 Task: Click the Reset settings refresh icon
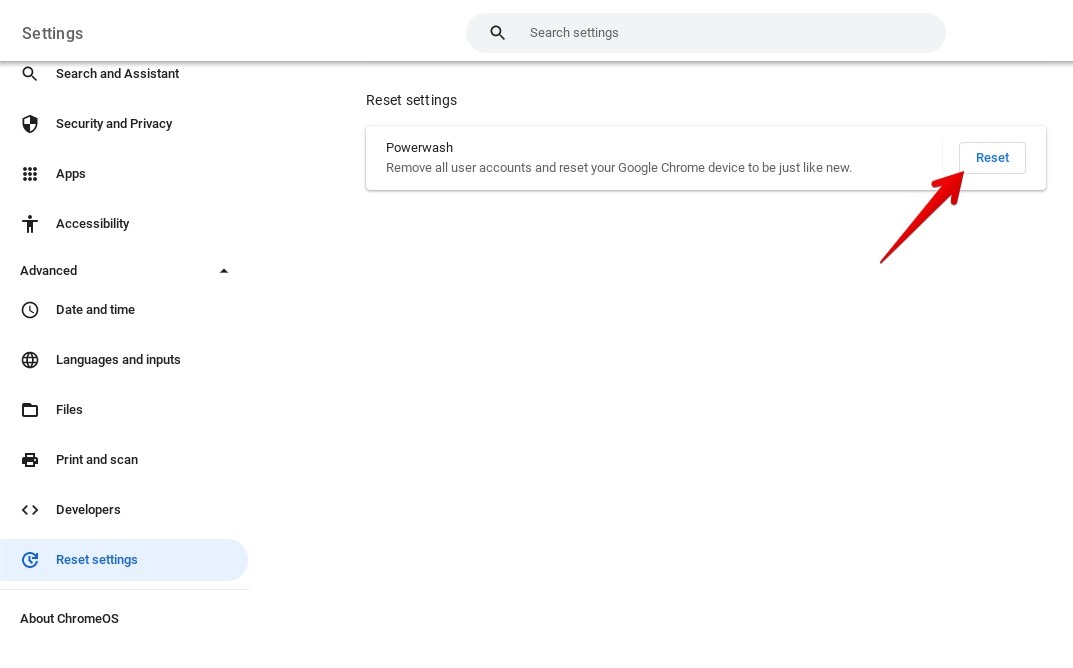coord(30,559)
